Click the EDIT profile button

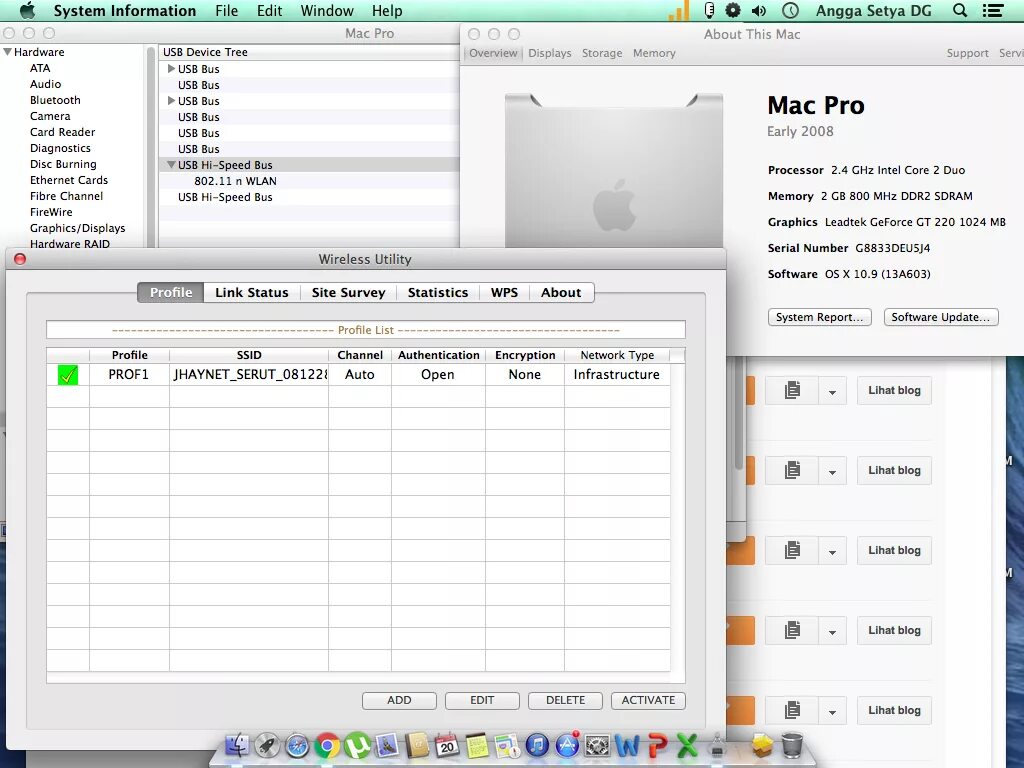click(482, 700)
